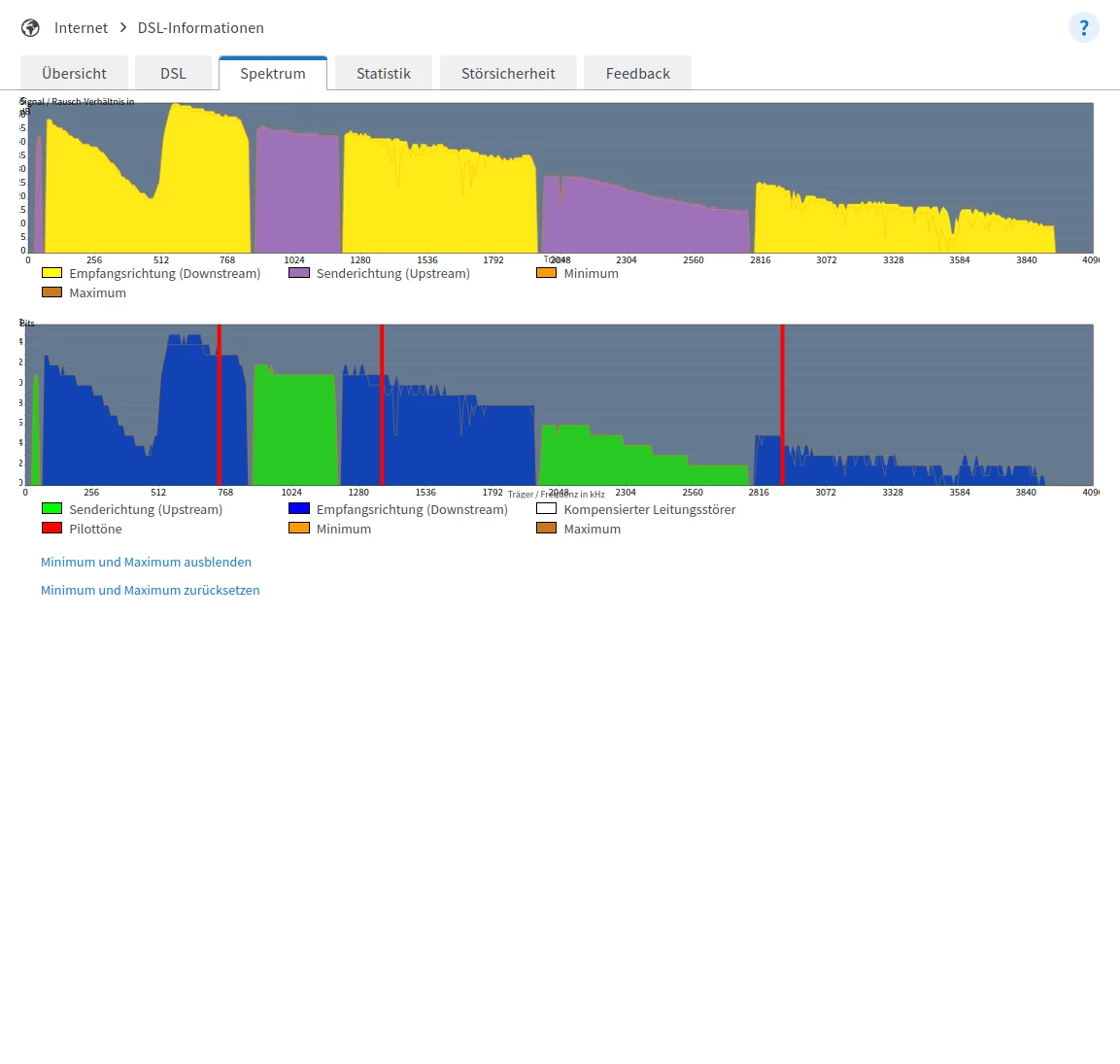The height and width of the screenshot is (1064, 1120).
Task: Click purple Senderichtung swatch in SNR legend
Action: 299,272
